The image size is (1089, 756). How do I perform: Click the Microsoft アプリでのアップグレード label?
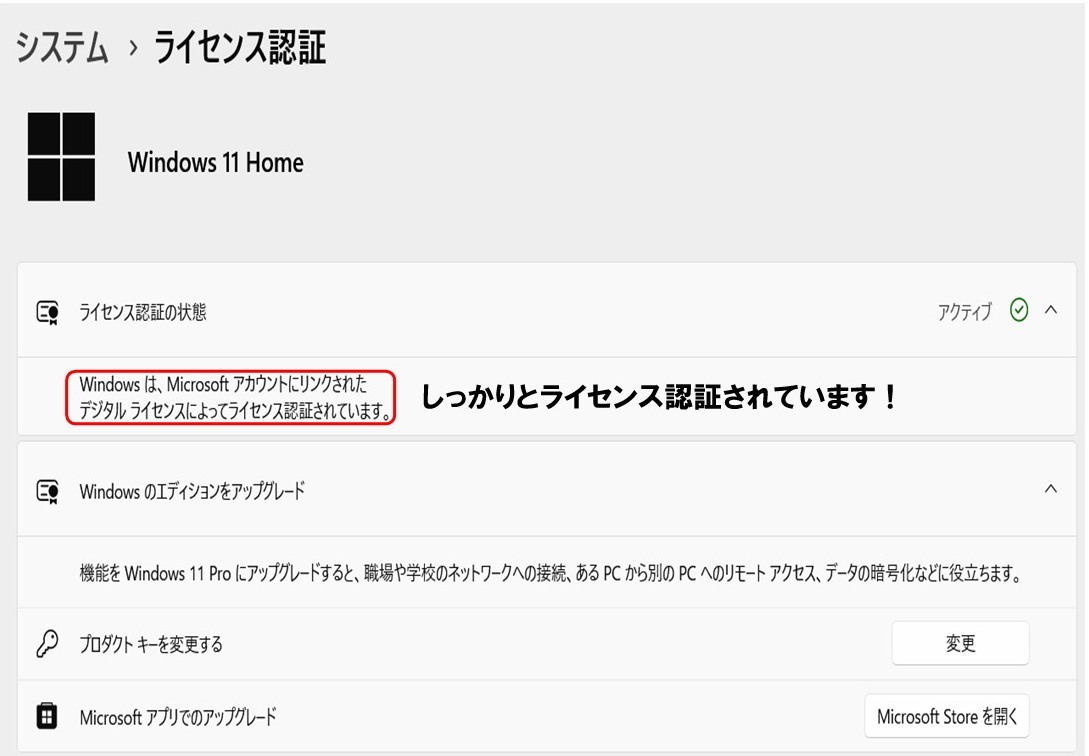(x=178, y=716)
